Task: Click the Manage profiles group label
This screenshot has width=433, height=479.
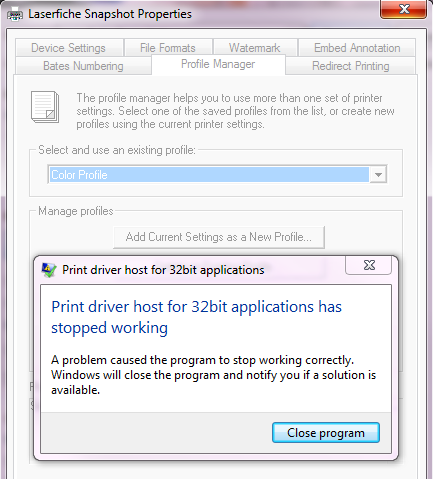Action: coord(76,211)
